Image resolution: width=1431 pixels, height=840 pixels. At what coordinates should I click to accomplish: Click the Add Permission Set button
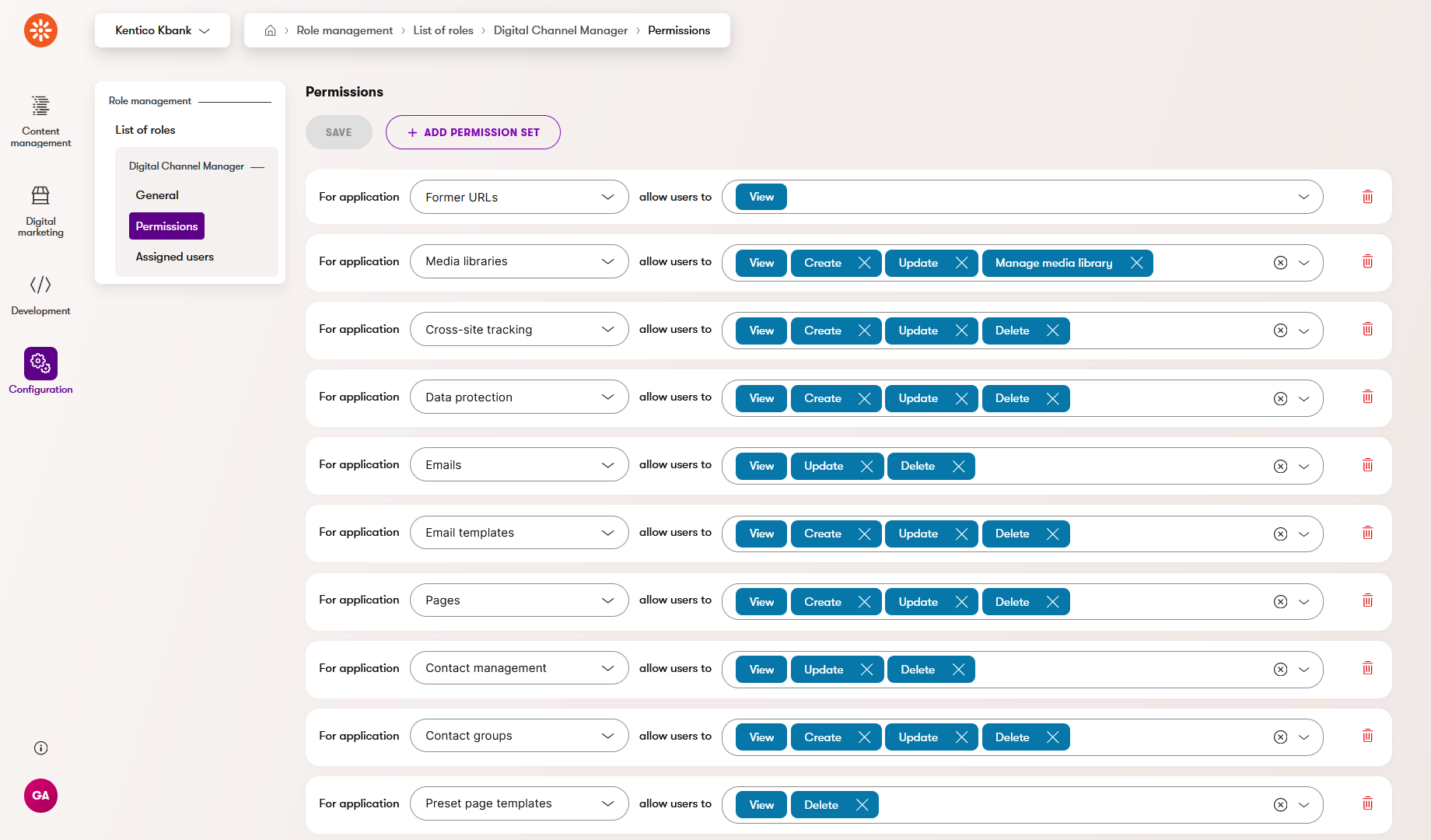point(473,132)
